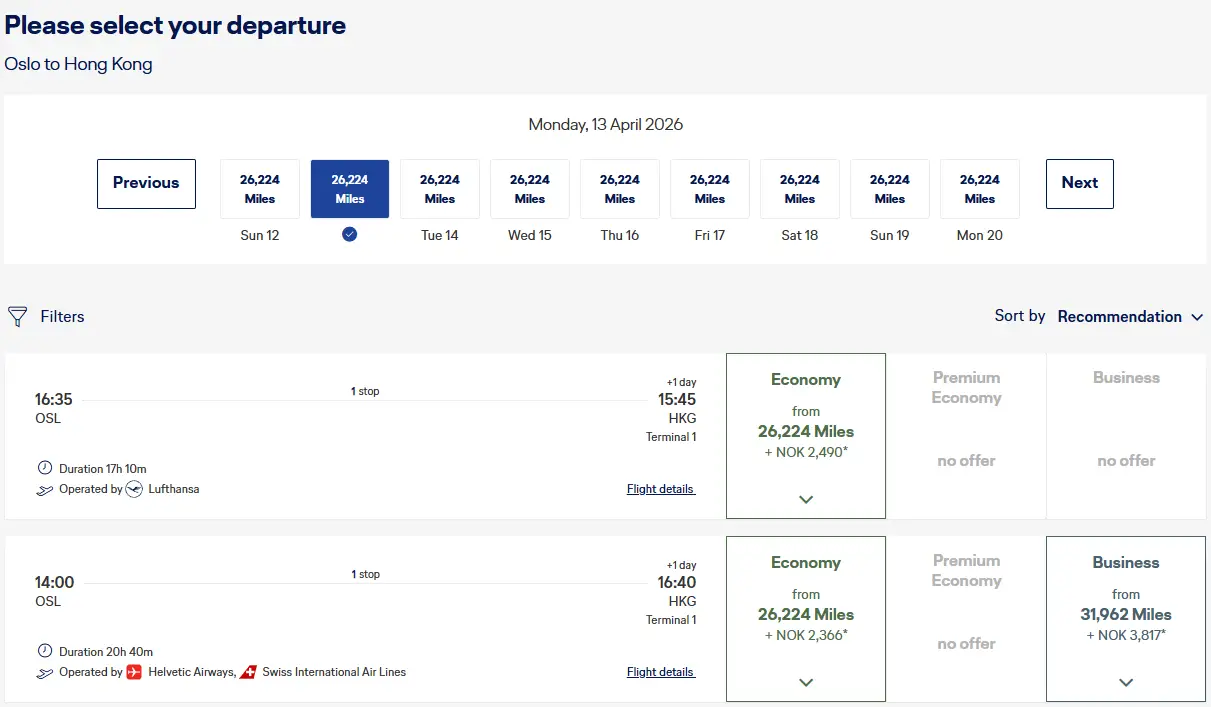Viewport: 1211px width, 707px height.
Task: Choose the Mon 20 date tab
Action: pyautogui.click(x=980, y=189)
